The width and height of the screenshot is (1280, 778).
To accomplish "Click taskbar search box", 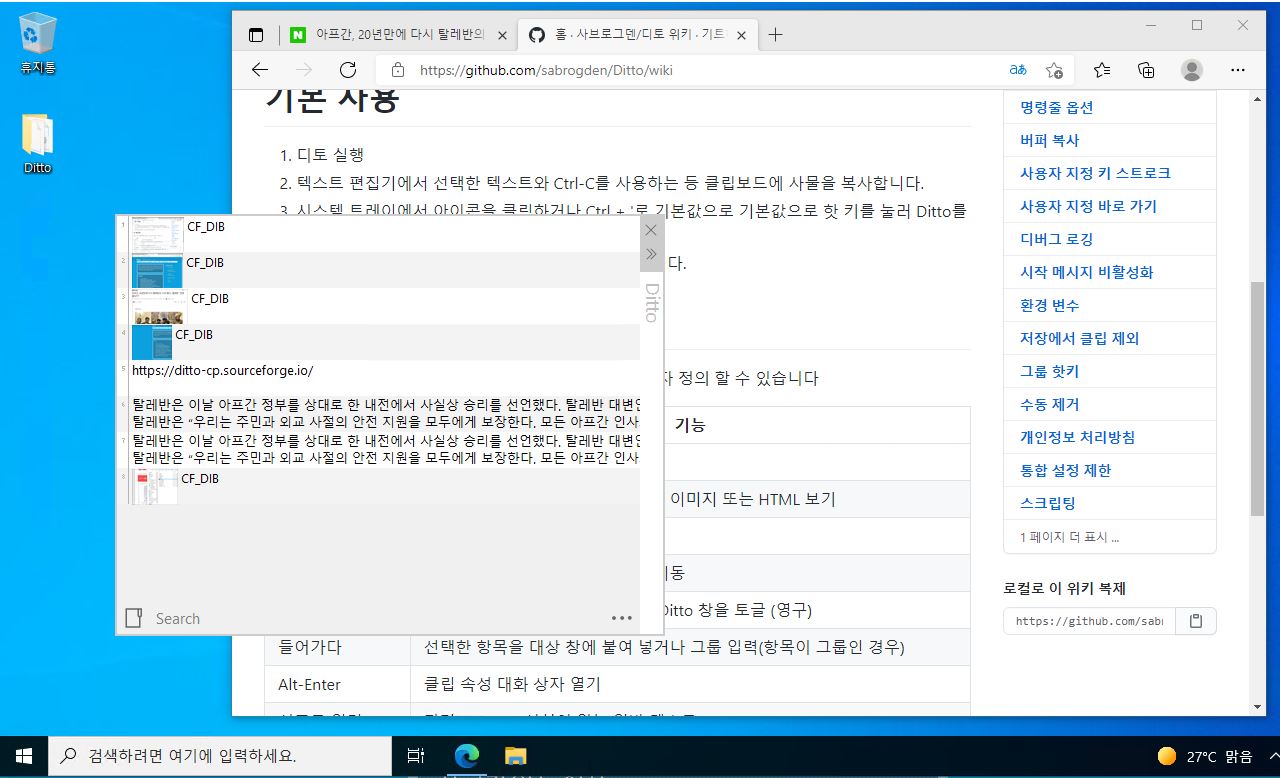I will (220, 755).
